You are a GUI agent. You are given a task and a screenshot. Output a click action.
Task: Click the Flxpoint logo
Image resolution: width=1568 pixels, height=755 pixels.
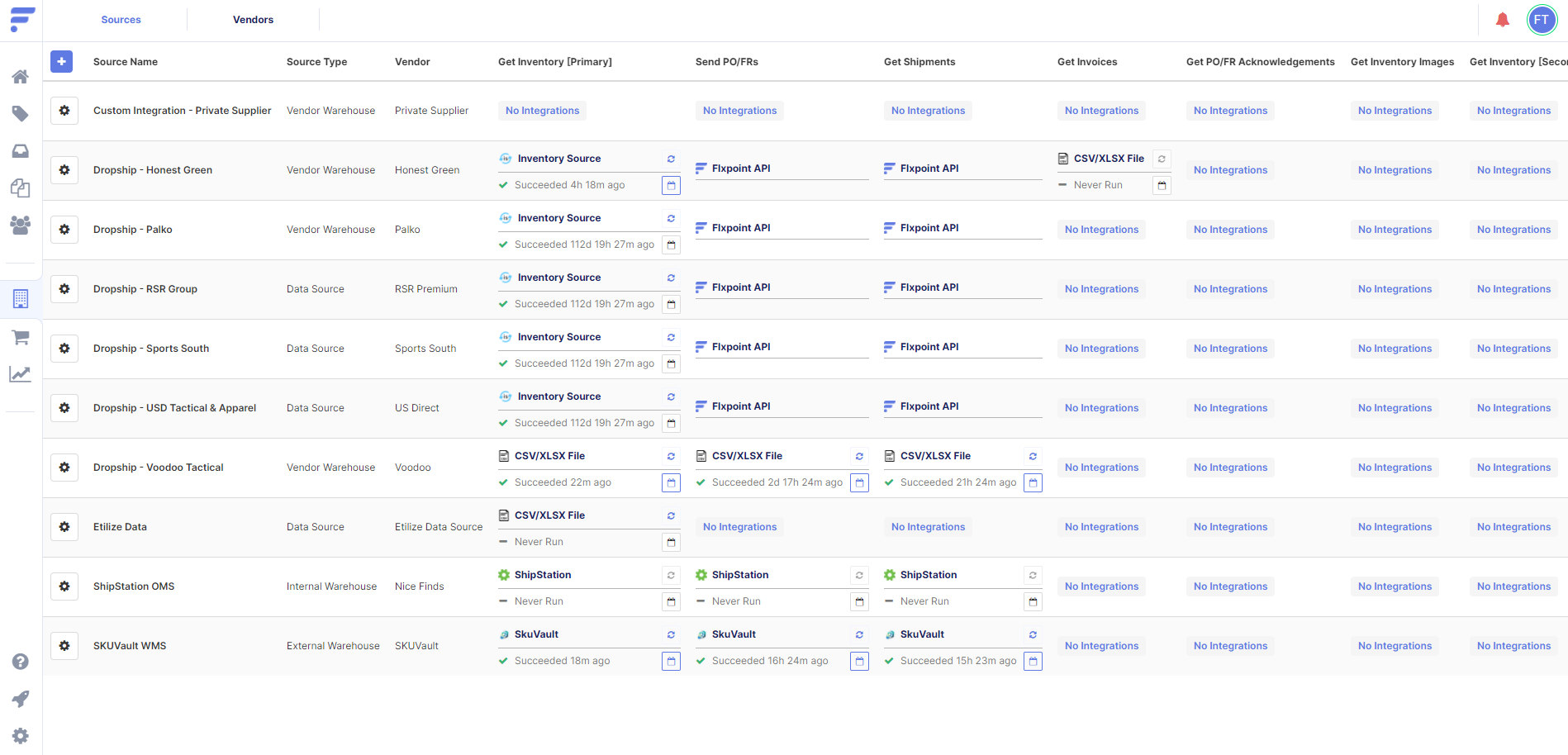(21, 19)
